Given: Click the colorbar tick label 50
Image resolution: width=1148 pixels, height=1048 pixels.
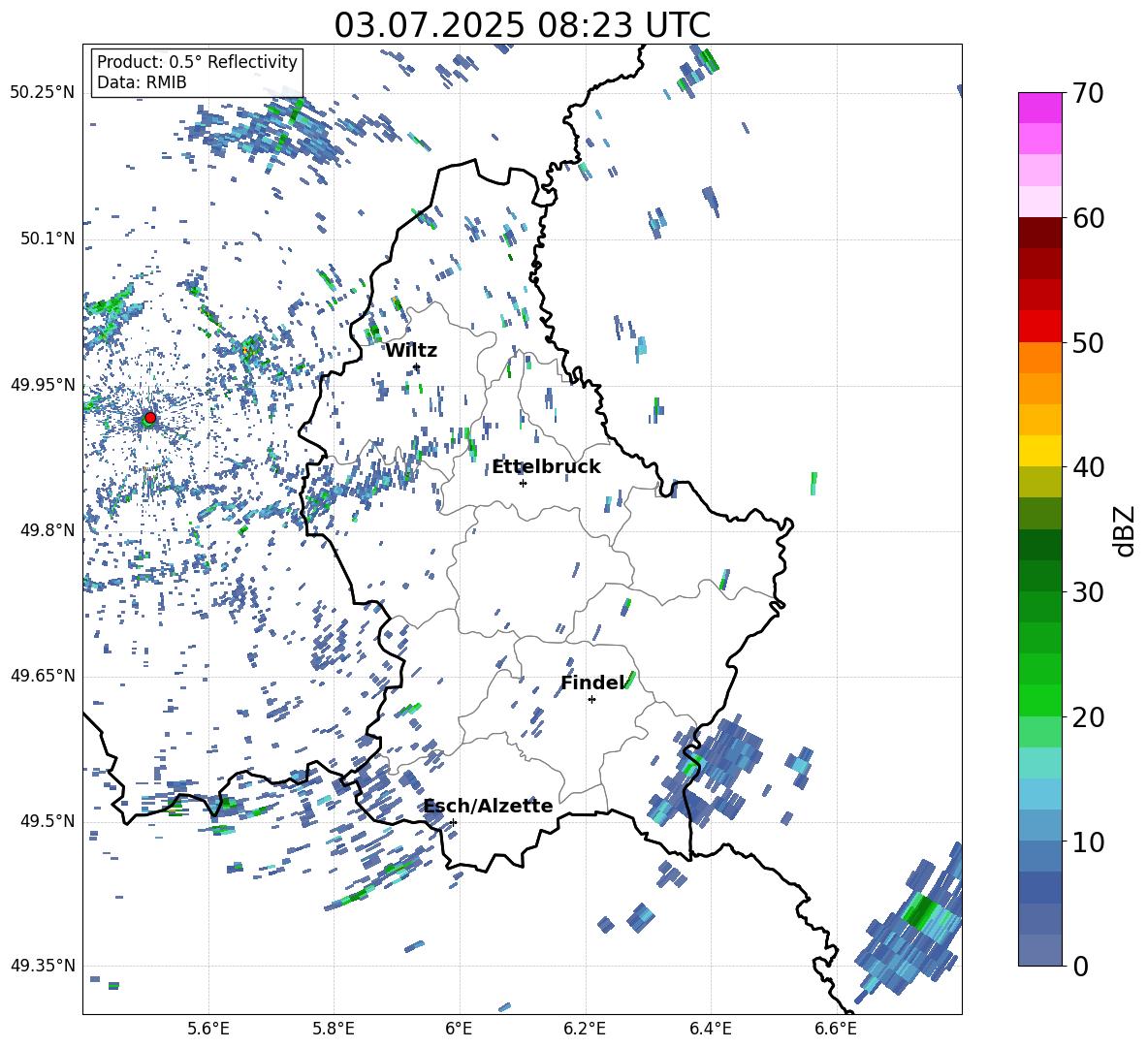Looking at the screenshot, I should 1088,342.
